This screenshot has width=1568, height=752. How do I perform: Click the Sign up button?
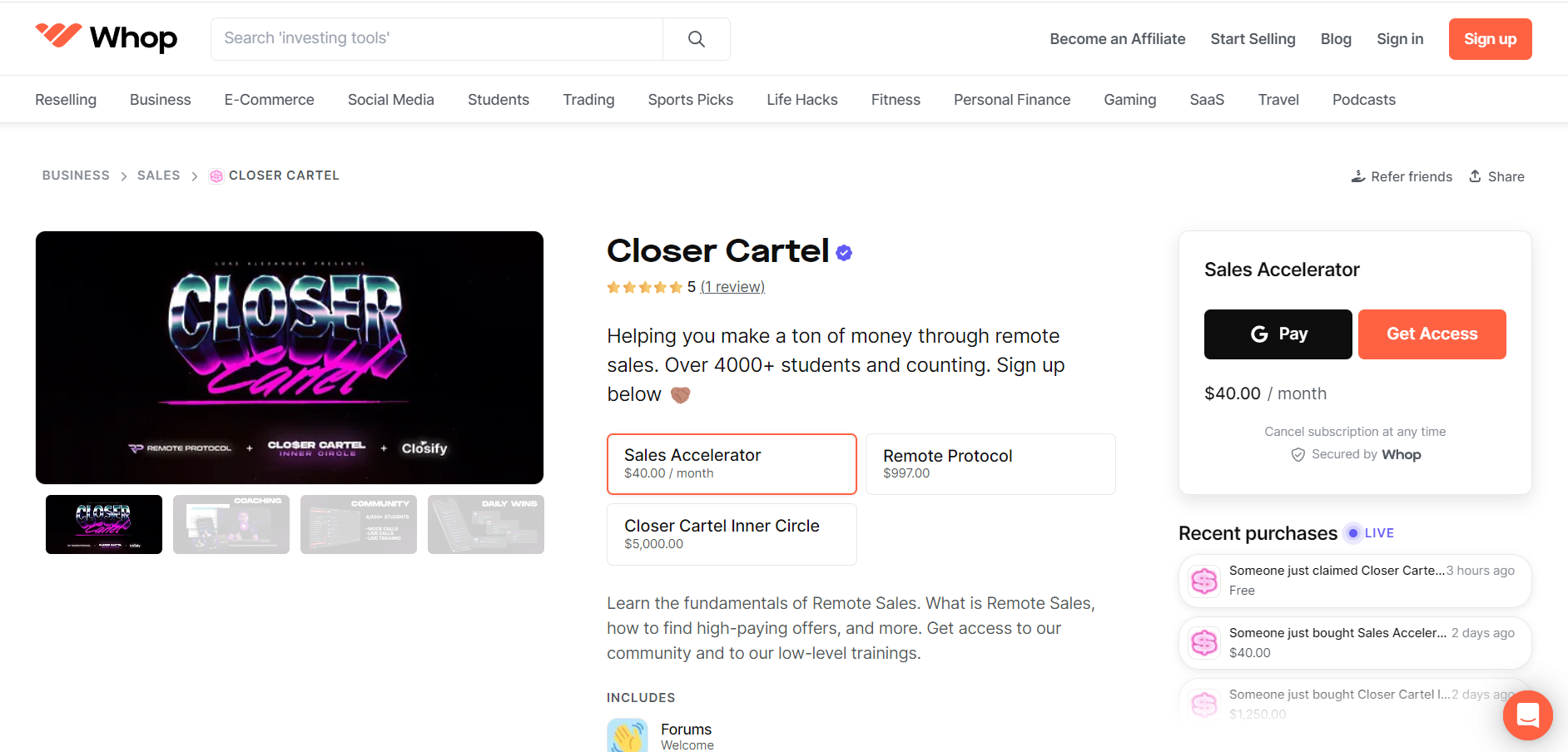coord(1489,38)
